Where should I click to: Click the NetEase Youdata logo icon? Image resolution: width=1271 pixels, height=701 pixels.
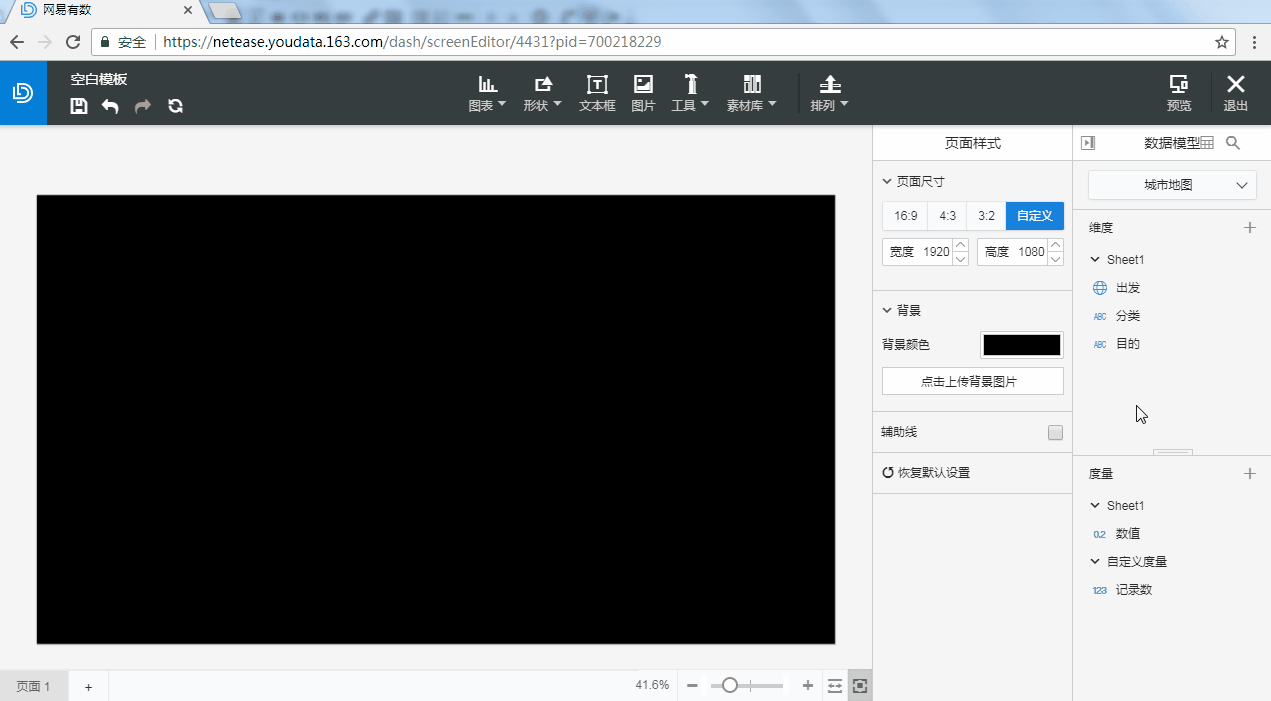[23, 92]
